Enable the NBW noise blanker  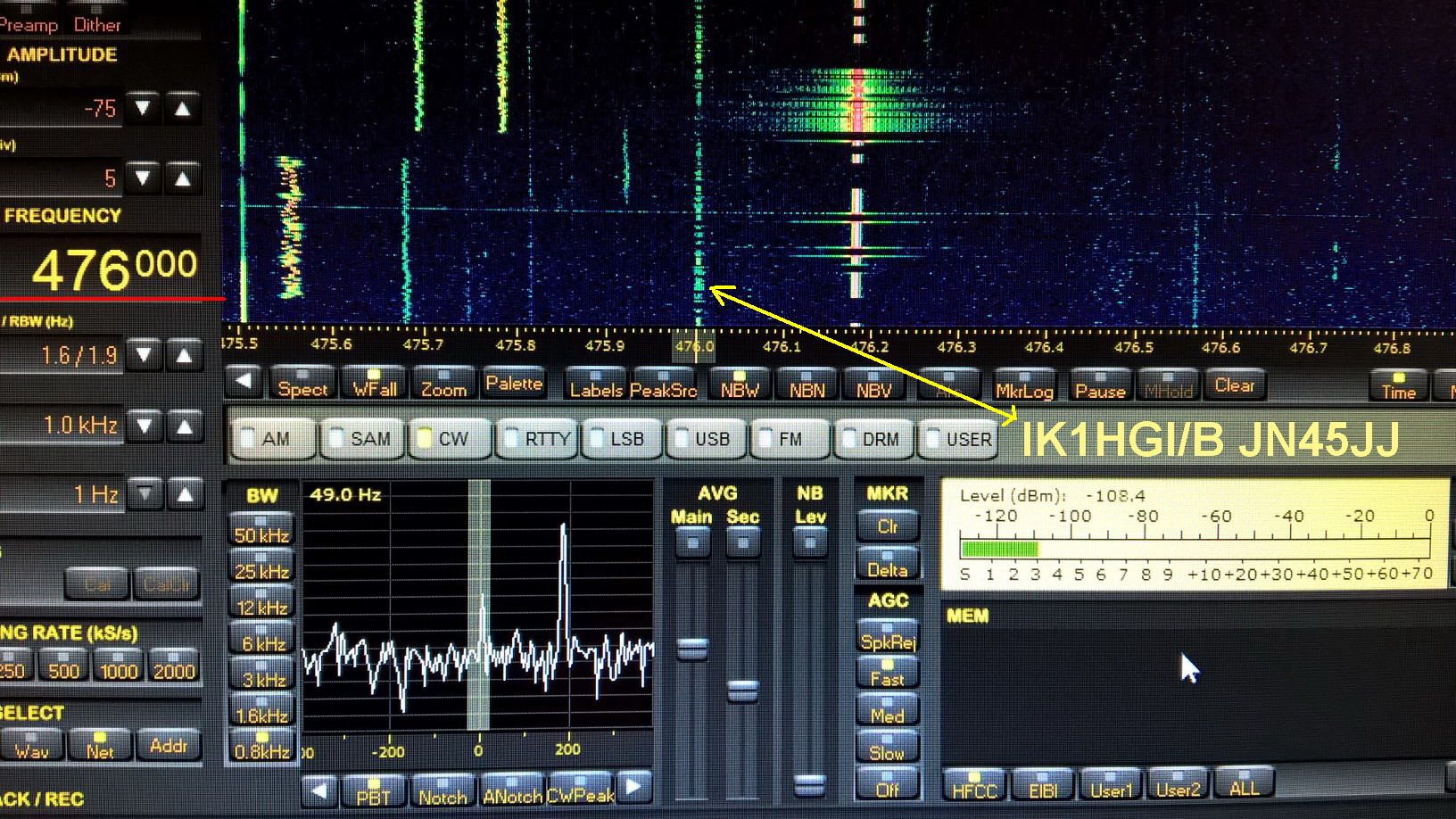740,385
